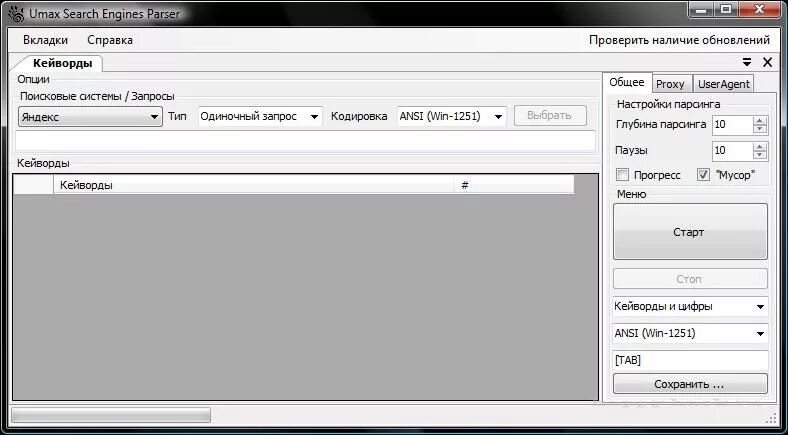The width and height of the screenshot is (788, 435).
Task: Switch to the Proxy tab
Action: click(x=670, y=84)
